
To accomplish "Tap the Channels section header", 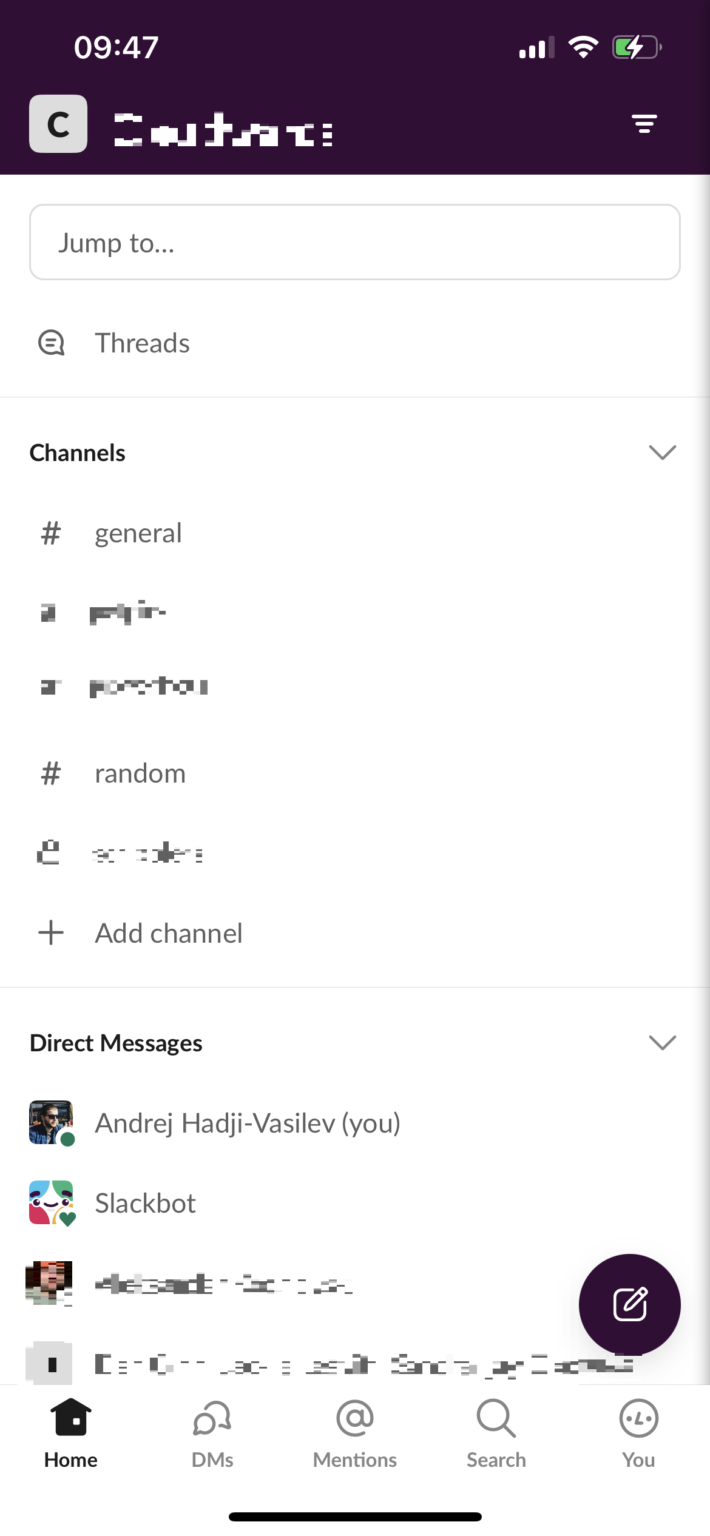I will click(x=77, y=452).
